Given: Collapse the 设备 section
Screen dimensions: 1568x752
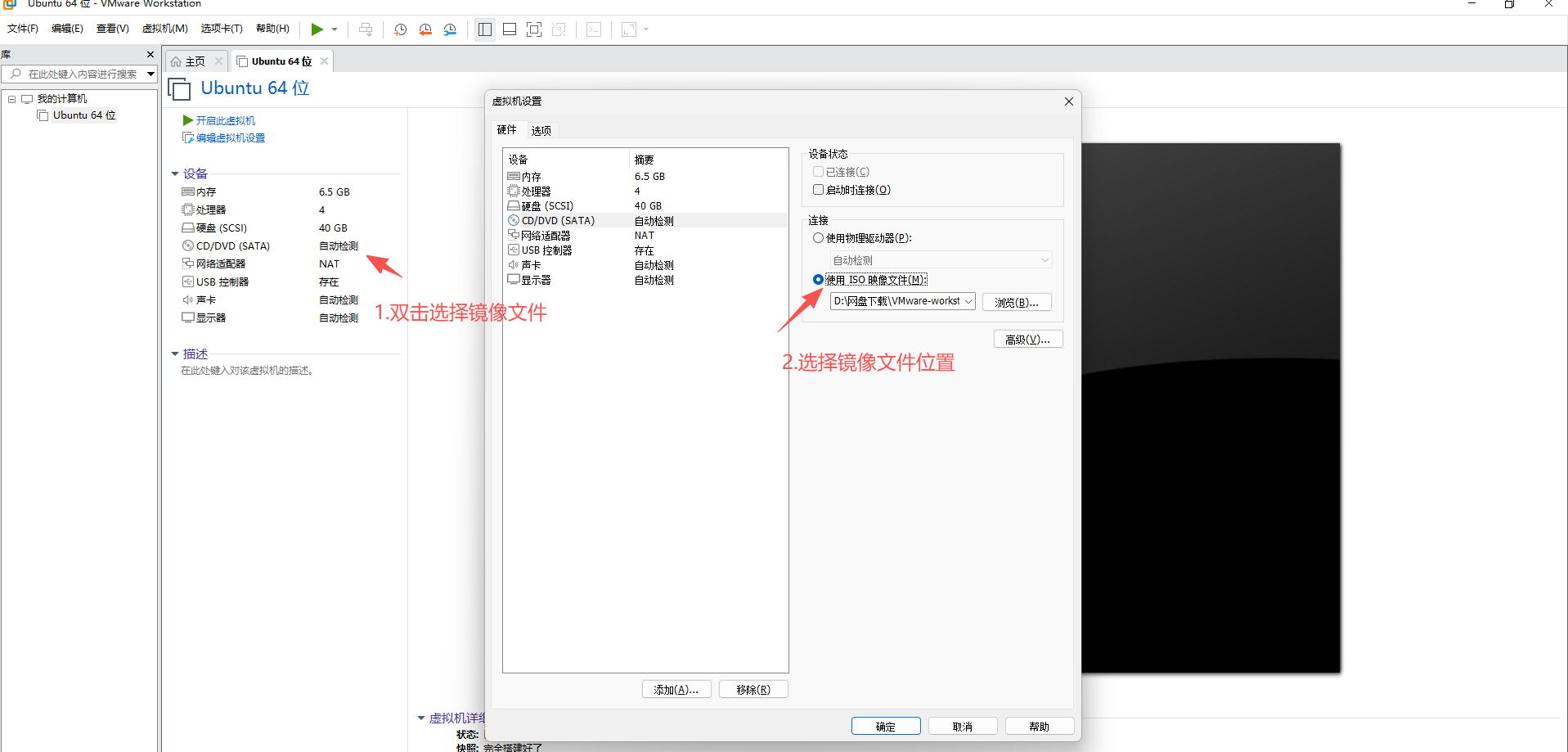Looking at the screenshot, I should point(175,173).
